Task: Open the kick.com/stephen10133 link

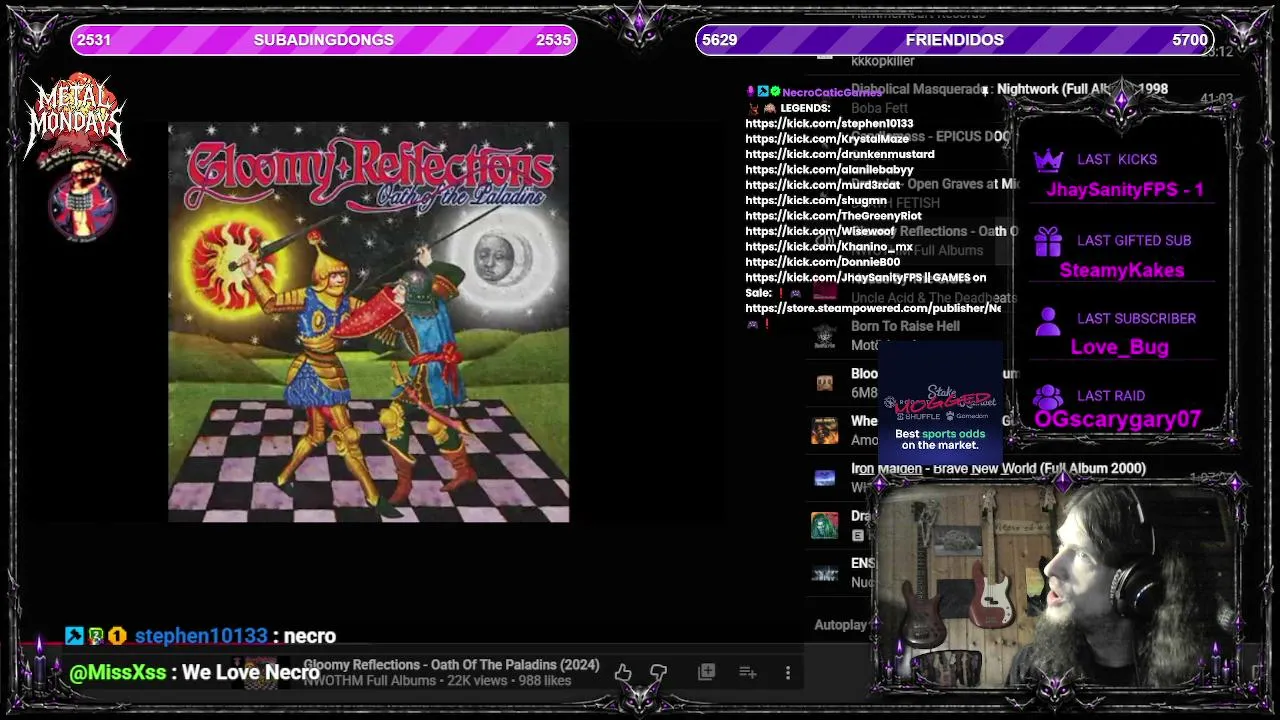Action: click(x=829, y=124)
